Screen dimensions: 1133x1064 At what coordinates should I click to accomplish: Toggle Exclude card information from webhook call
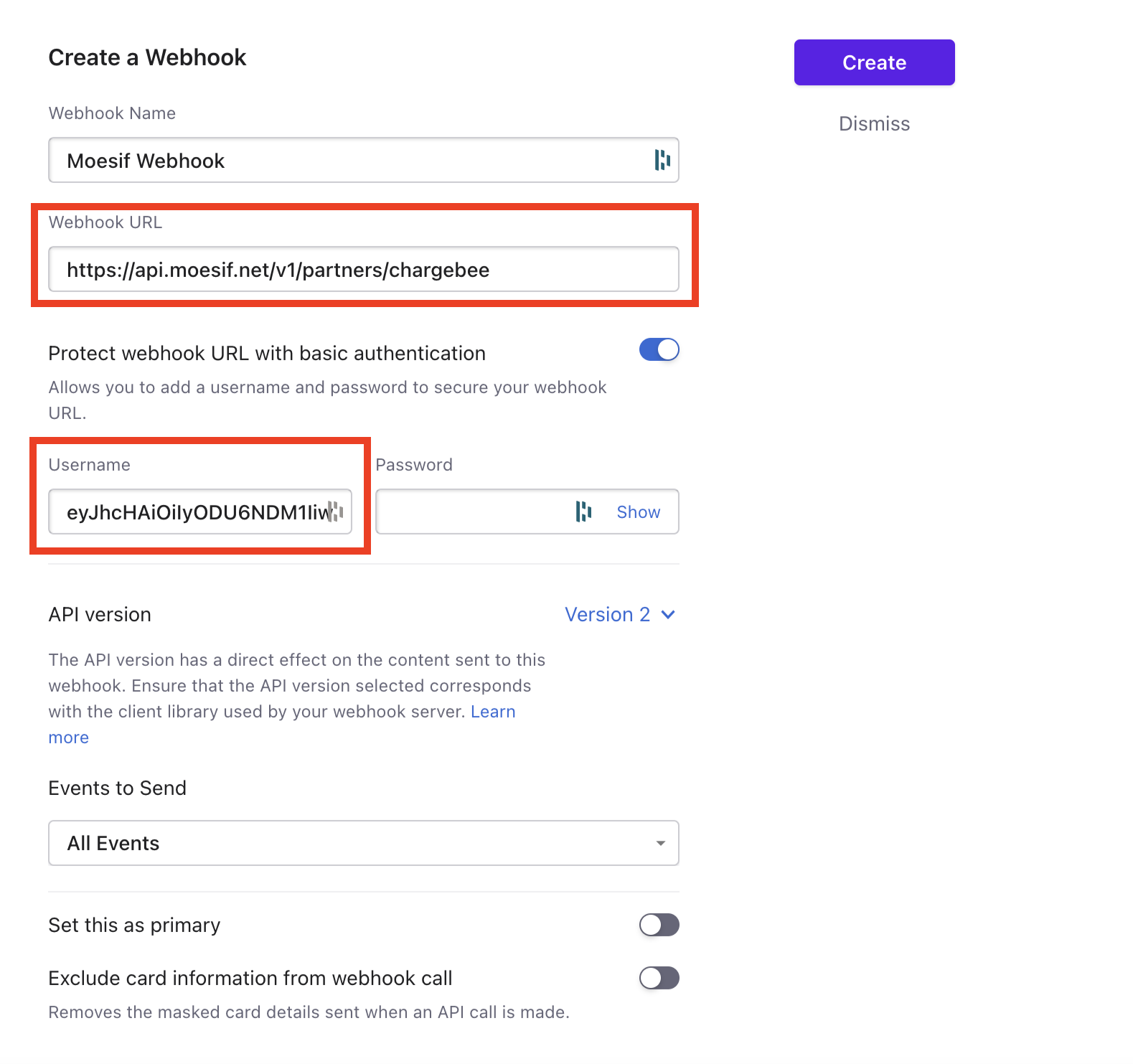coord(659,978)
